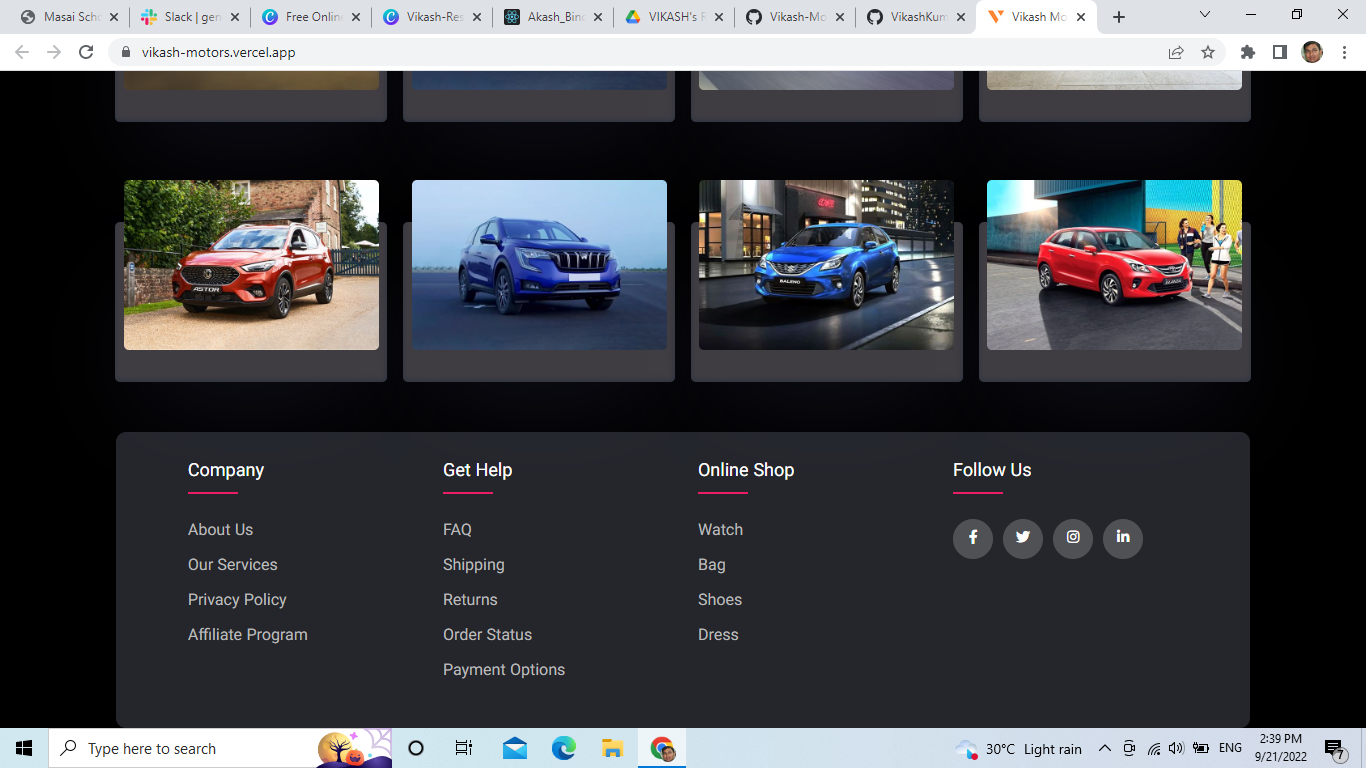The height and width of the screenshot is (768, 1366).
Task: Open the Instagram social icon
Action: click(1072, 538)
